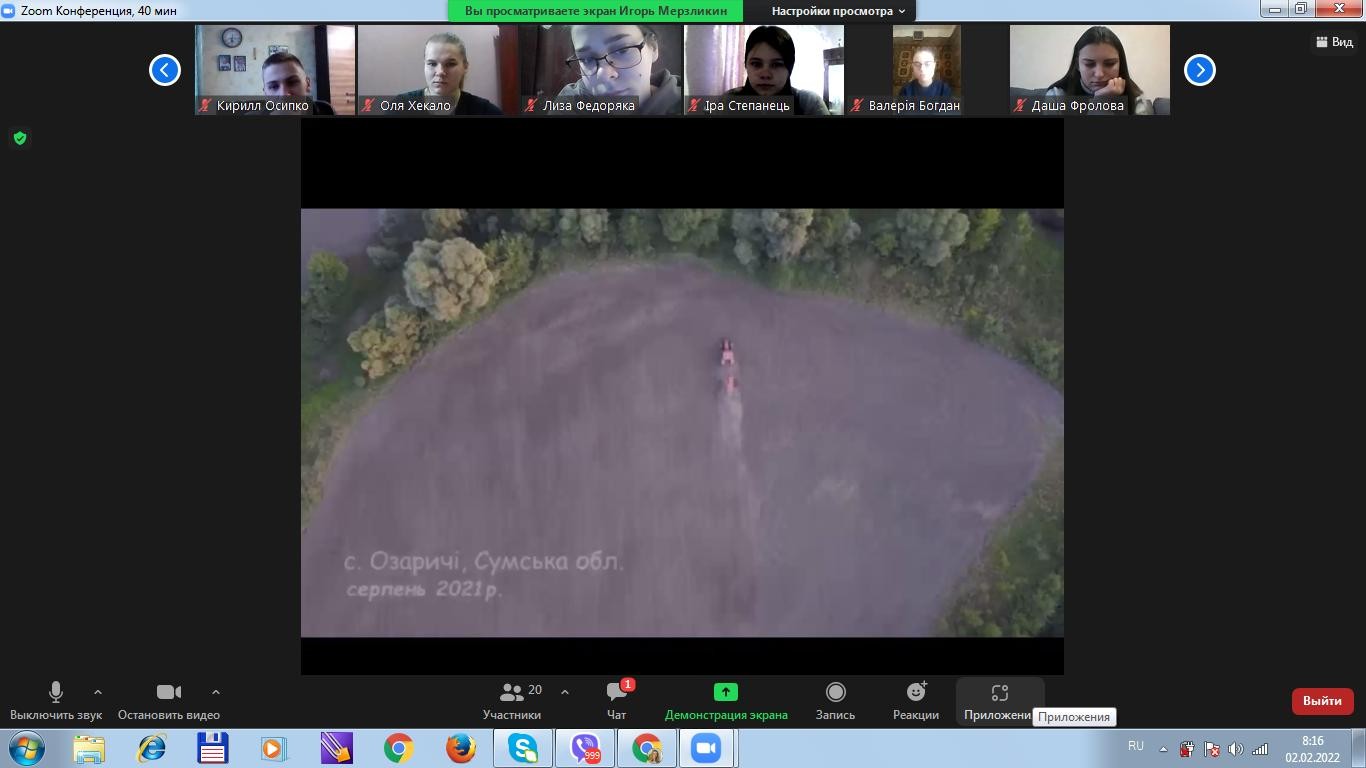Stop the camera with Остановить видео
The height and width of the screenshot is (768, 1366).
pyautogui.click(x=169, y=700)
